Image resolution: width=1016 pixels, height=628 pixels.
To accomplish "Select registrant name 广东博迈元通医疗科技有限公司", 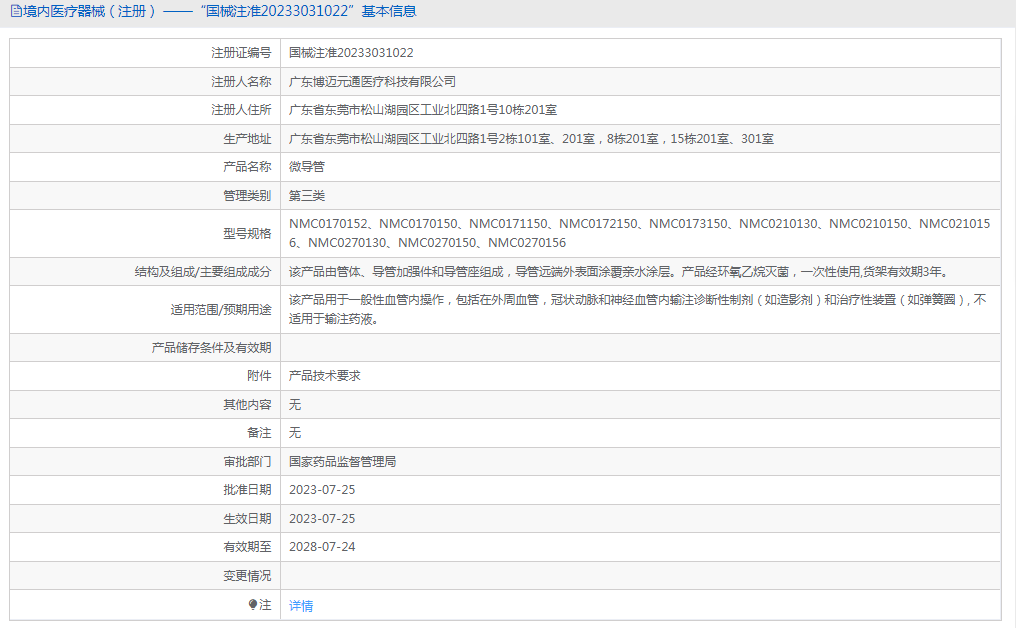I will coord(373,82).
